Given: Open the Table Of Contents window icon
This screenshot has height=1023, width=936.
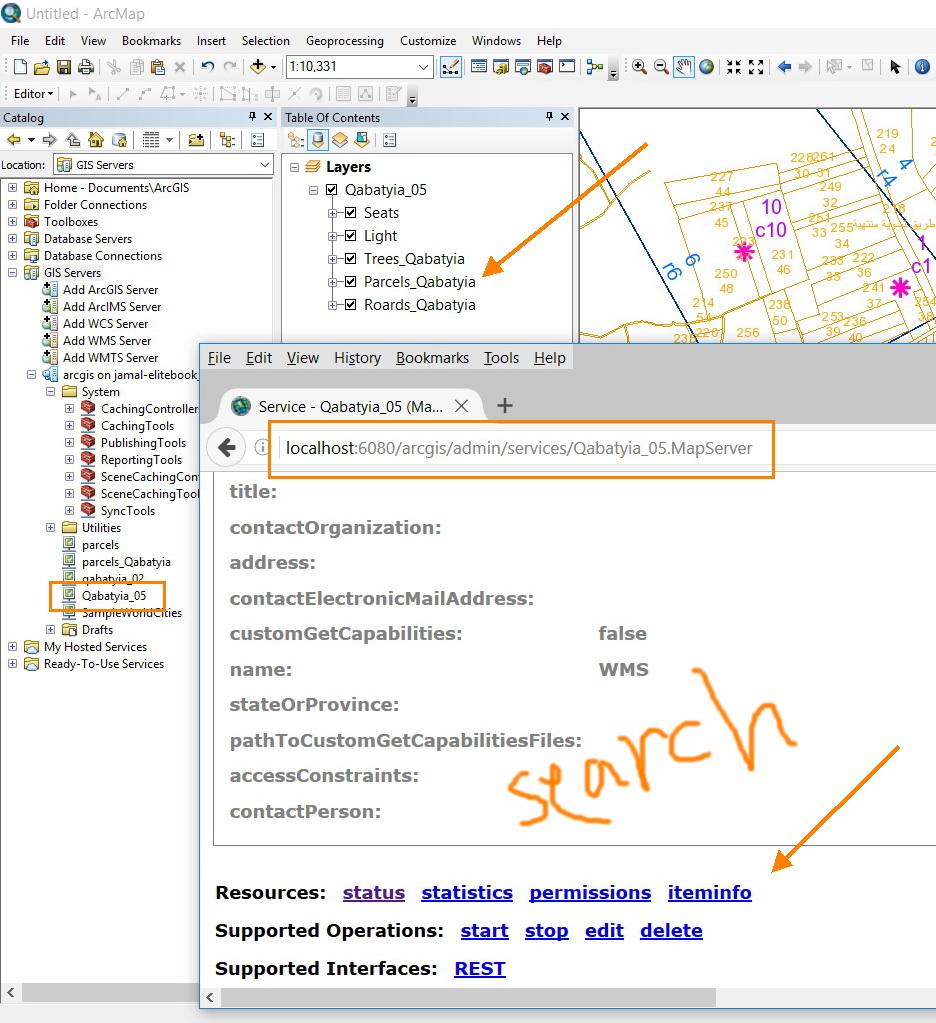Looking at the screenshot, I should point(479,67).
